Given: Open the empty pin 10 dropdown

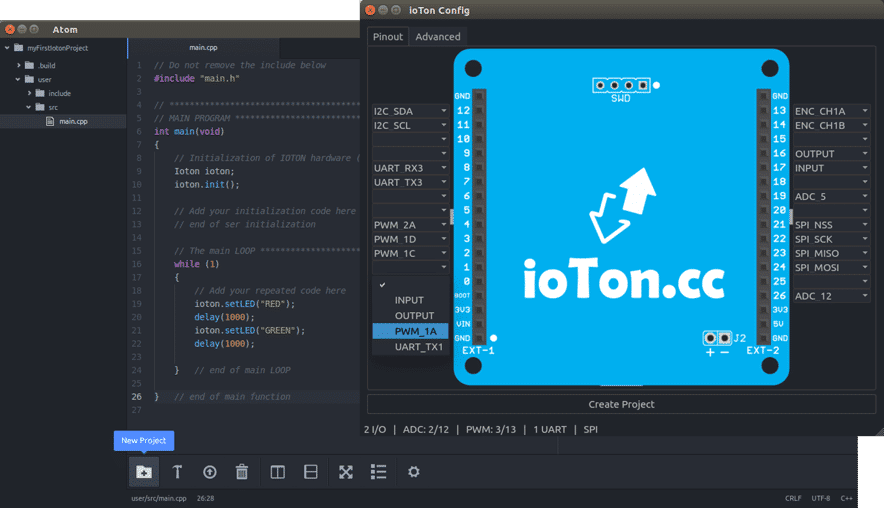Looking at the screenshot, I should click(x=410, y=139).
